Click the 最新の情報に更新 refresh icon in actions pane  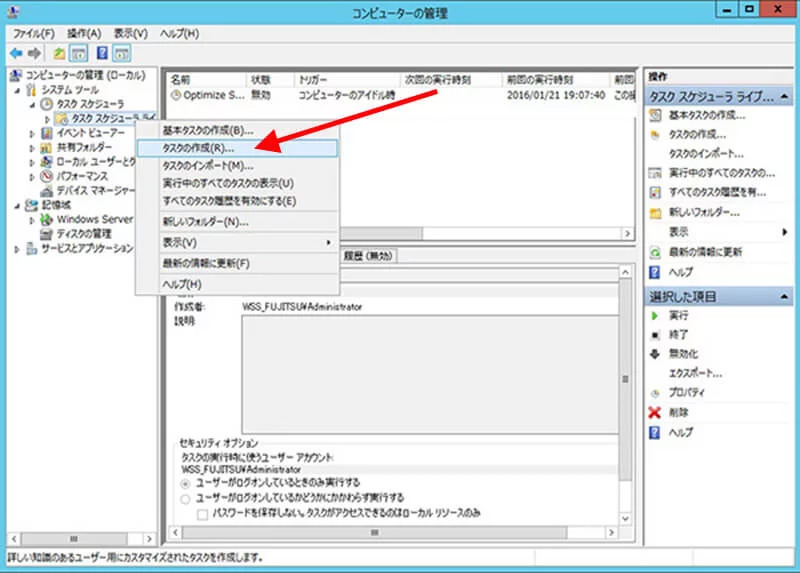(655, 251)
